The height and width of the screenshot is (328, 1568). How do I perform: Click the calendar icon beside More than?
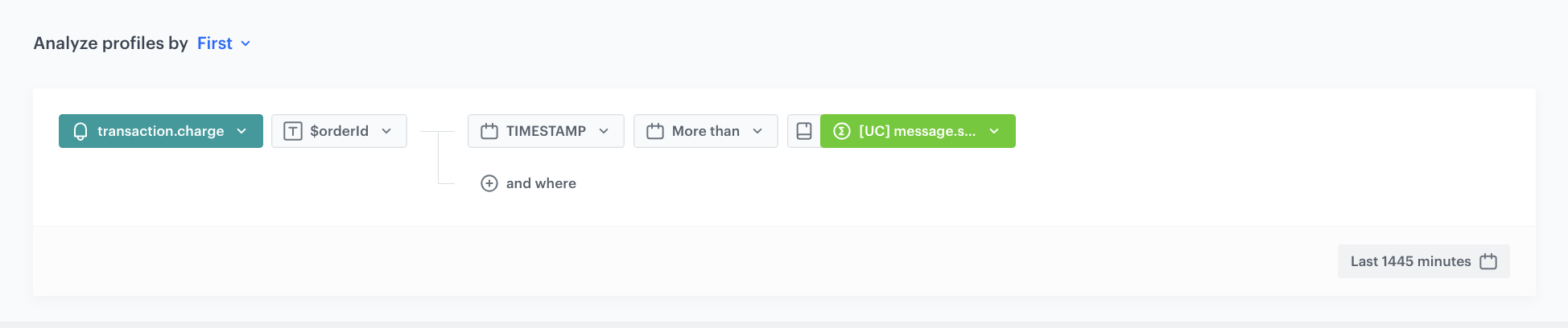[x=655, y=131]
